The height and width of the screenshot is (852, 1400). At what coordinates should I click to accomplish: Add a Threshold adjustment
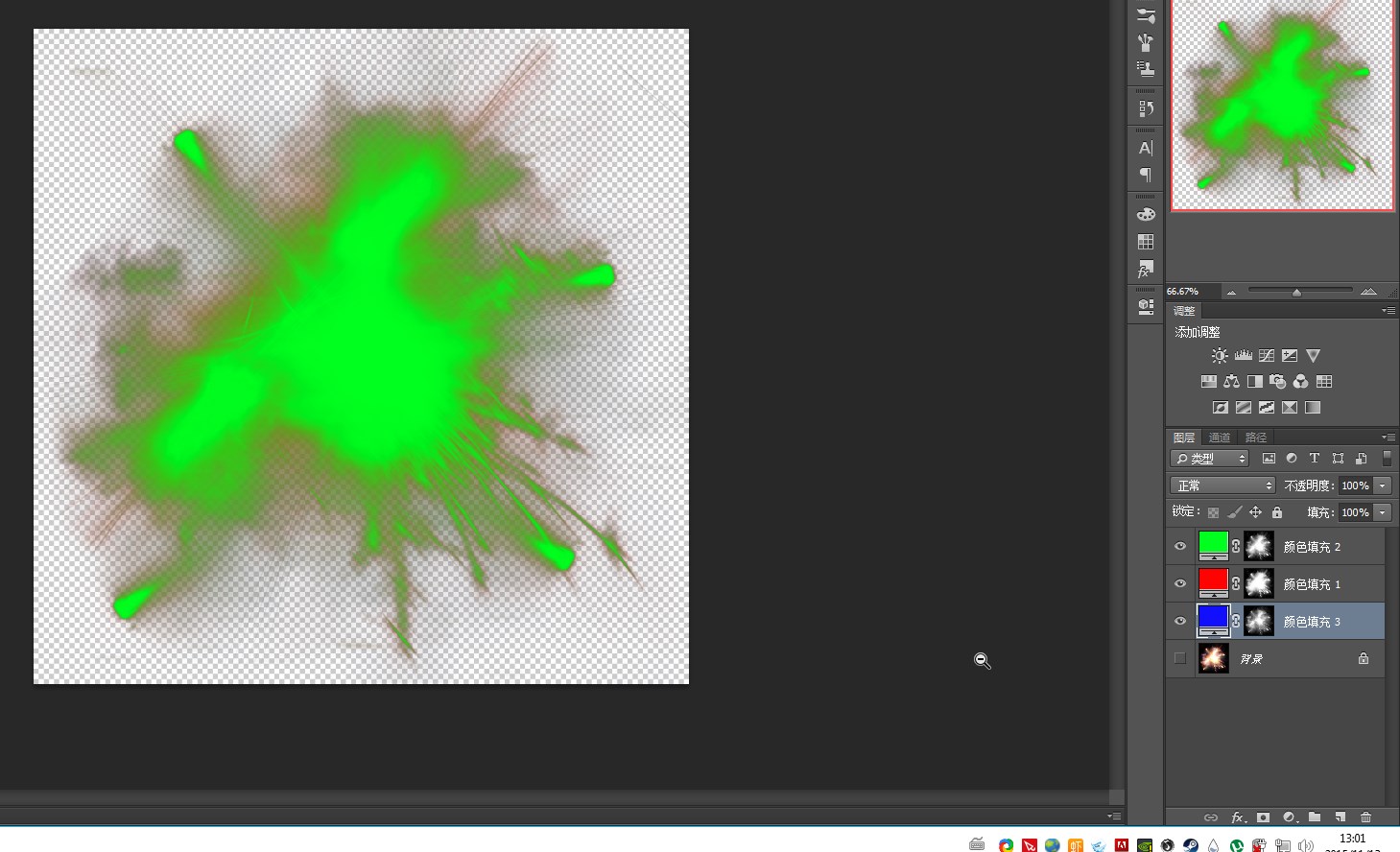(x=1267, y=408)
